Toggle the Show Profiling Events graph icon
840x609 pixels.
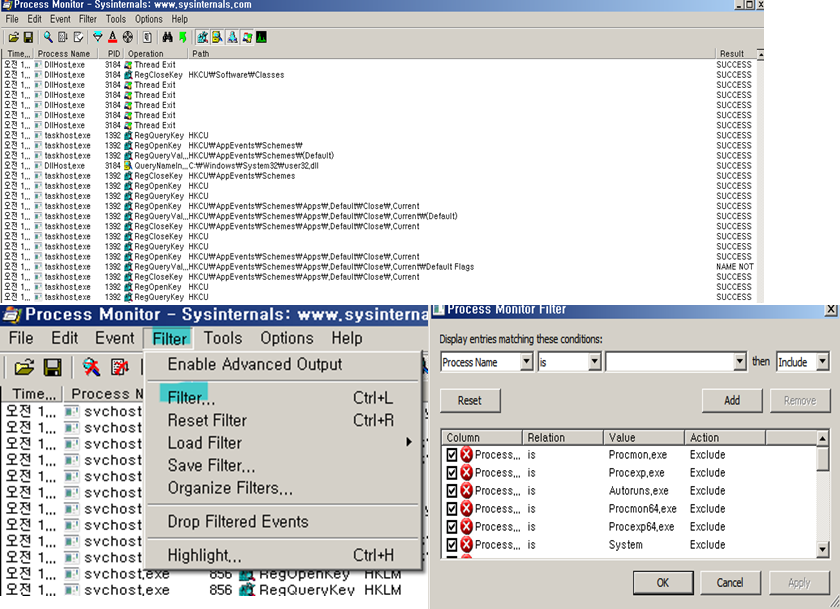pos(261,37)
